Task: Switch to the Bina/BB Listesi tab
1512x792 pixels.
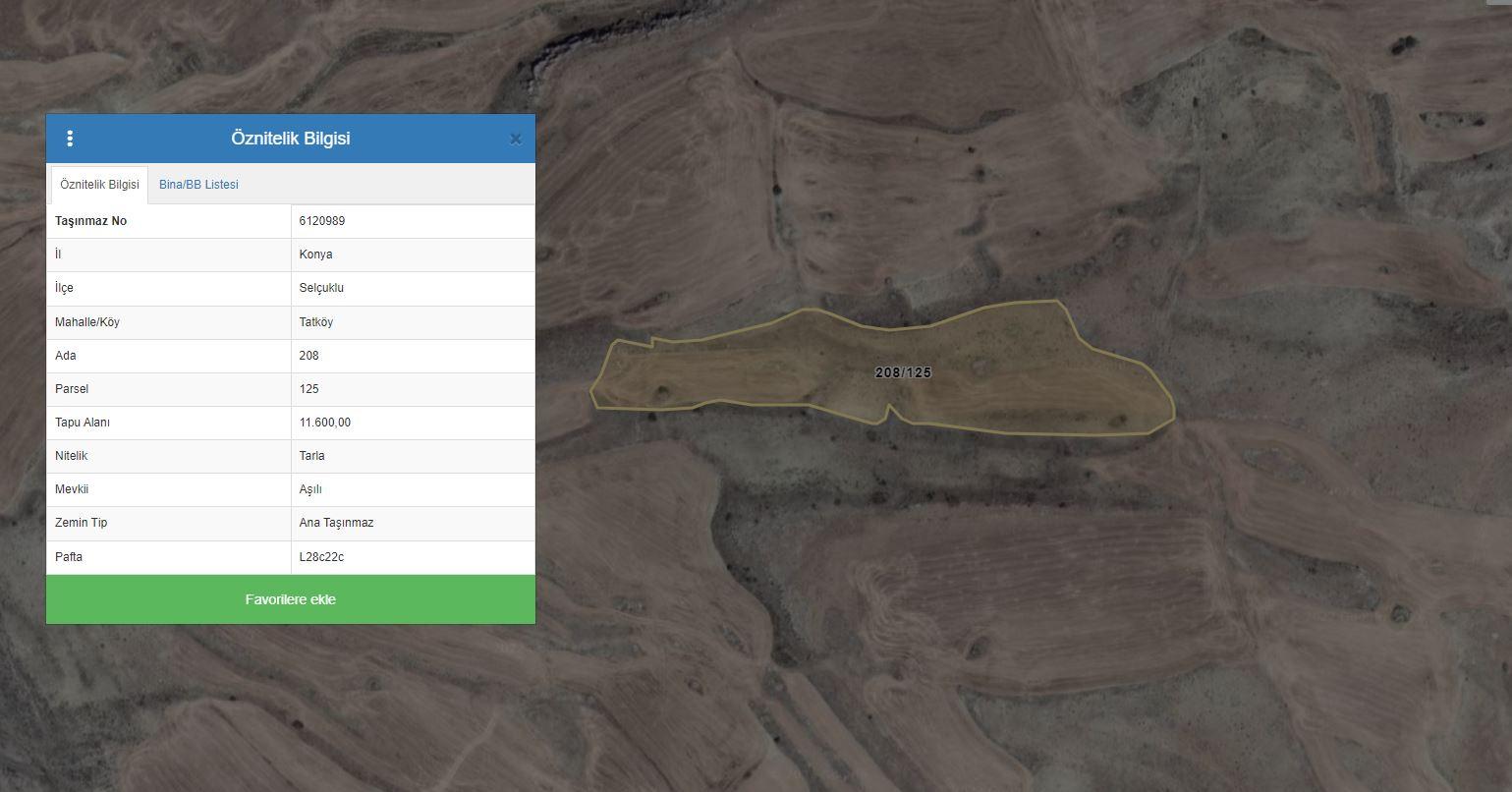Action: click(198, 185)
